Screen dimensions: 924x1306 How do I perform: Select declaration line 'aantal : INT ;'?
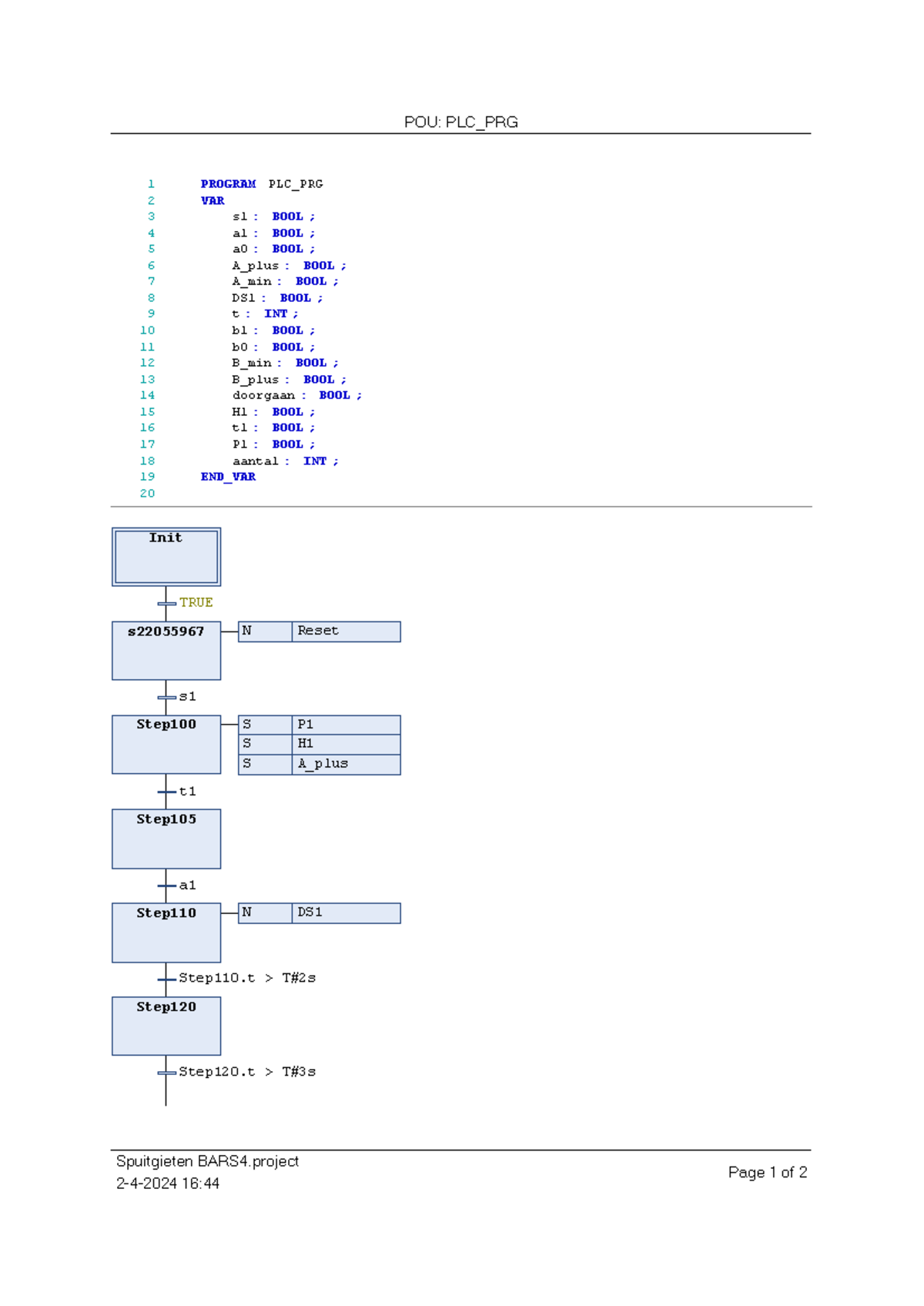[286, 461]
